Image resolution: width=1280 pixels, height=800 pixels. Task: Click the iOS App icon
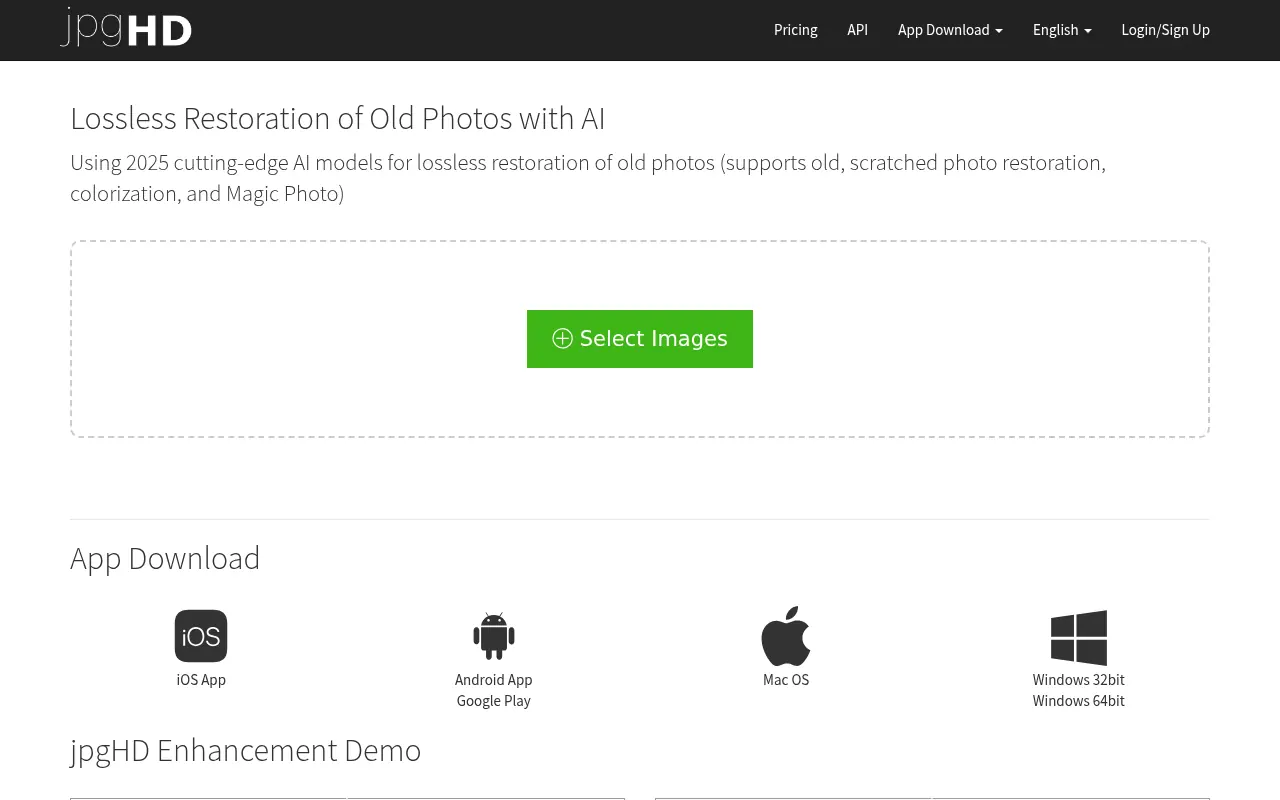(x=200, y=636)
